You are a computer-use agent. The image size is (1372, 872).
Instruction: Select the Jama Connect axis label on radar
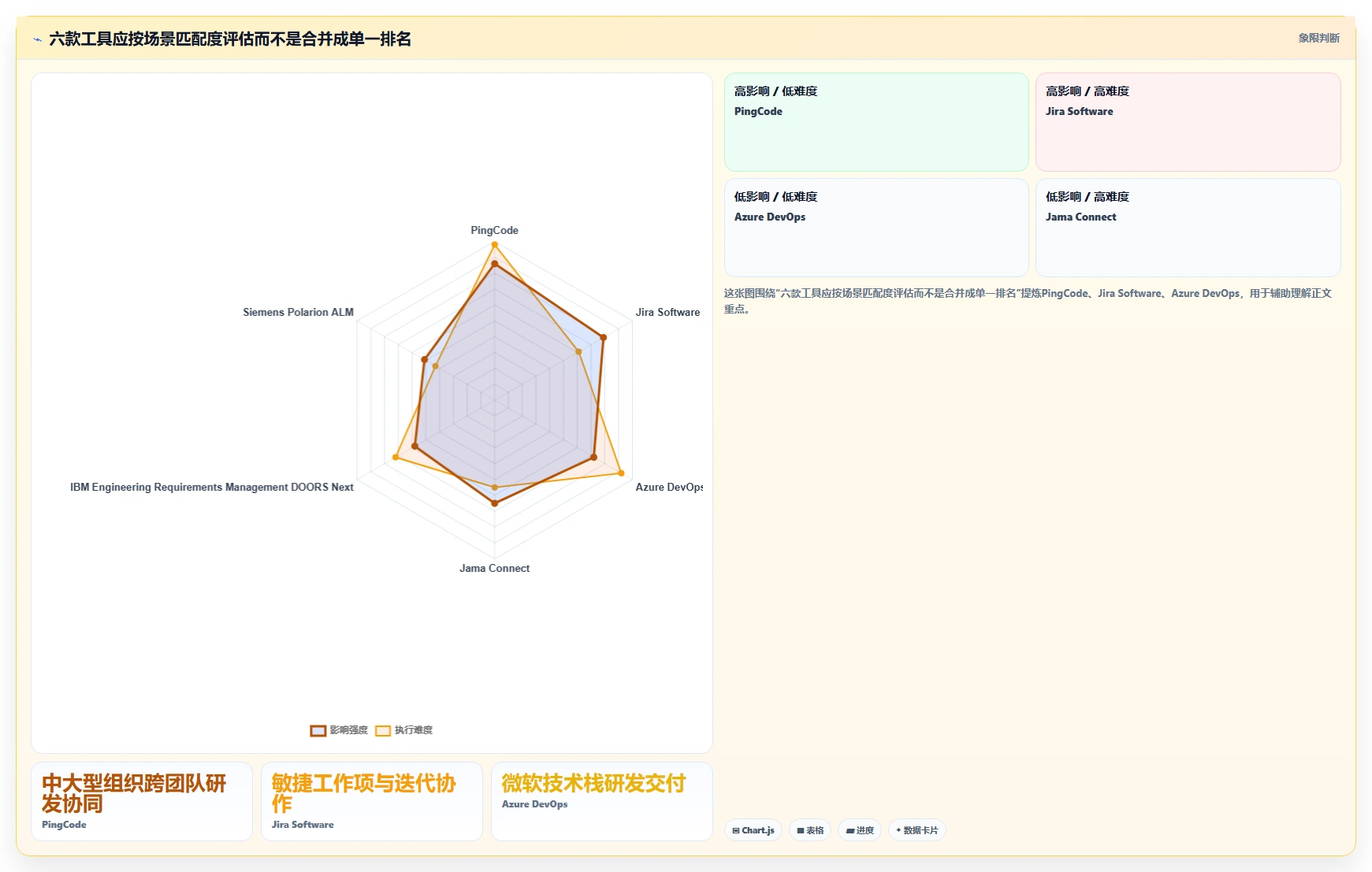(495, 568)
